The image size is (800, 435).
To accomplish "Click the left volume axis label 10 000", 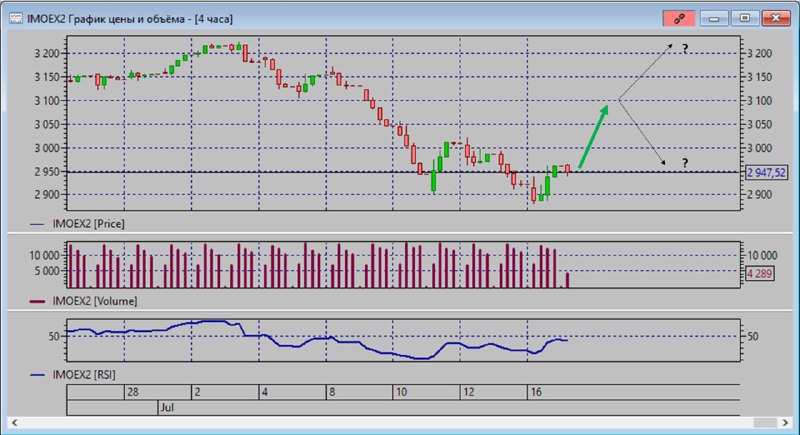I will pos(45,255).
